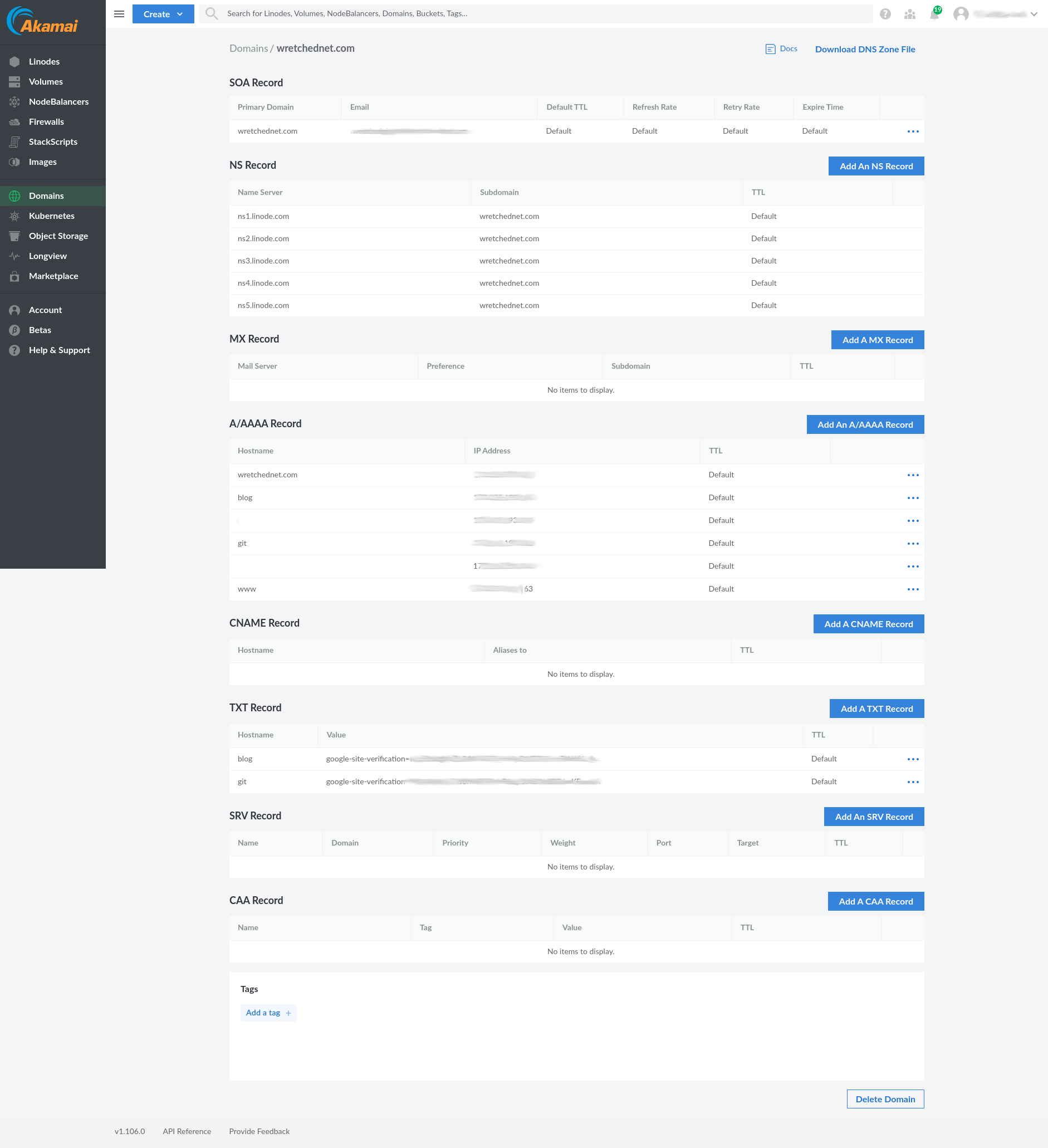Open actions menu for the www A record
The image size is (1048, 1148).
pyautogui.click(x=913, y=589)
